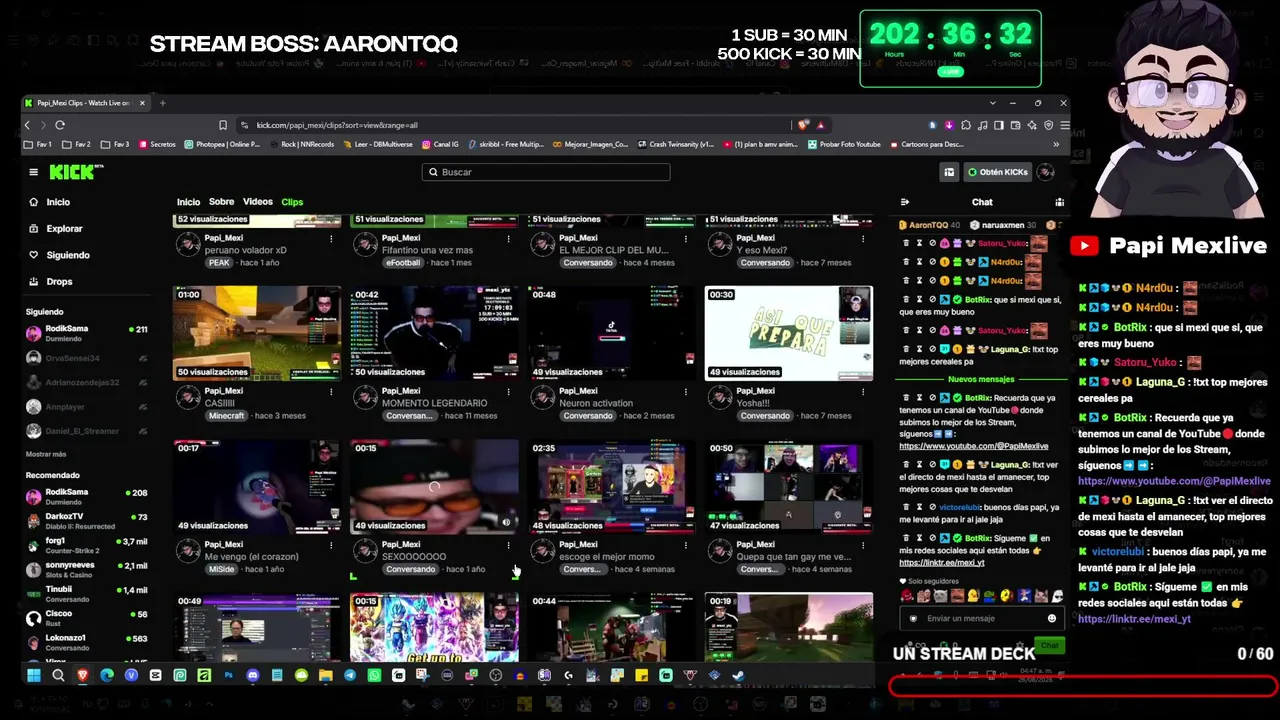Bookmark this page via address bar icon

click(223, 125)
